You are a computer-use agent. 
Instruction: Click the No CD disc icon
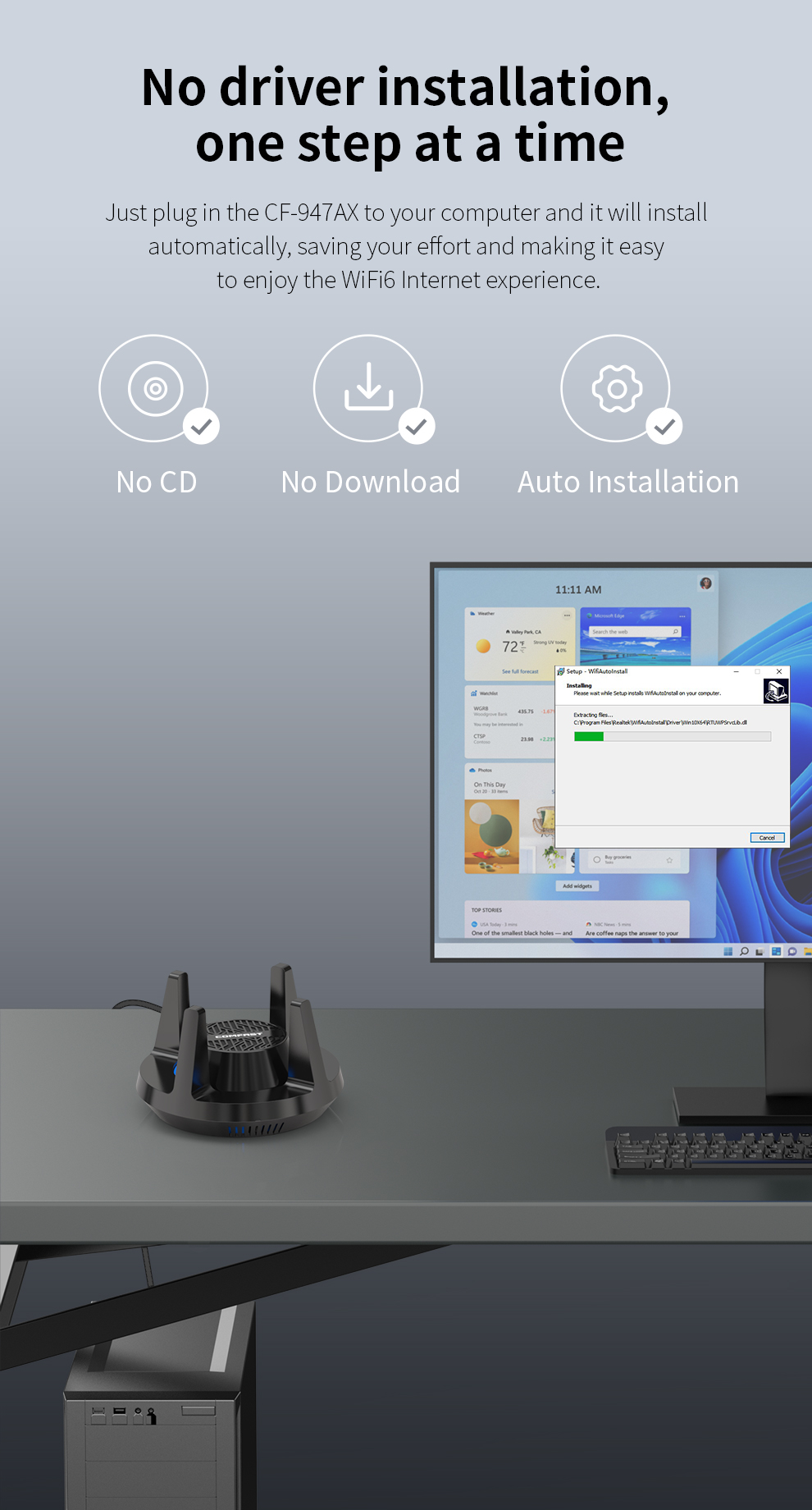[x=154, y=388]
